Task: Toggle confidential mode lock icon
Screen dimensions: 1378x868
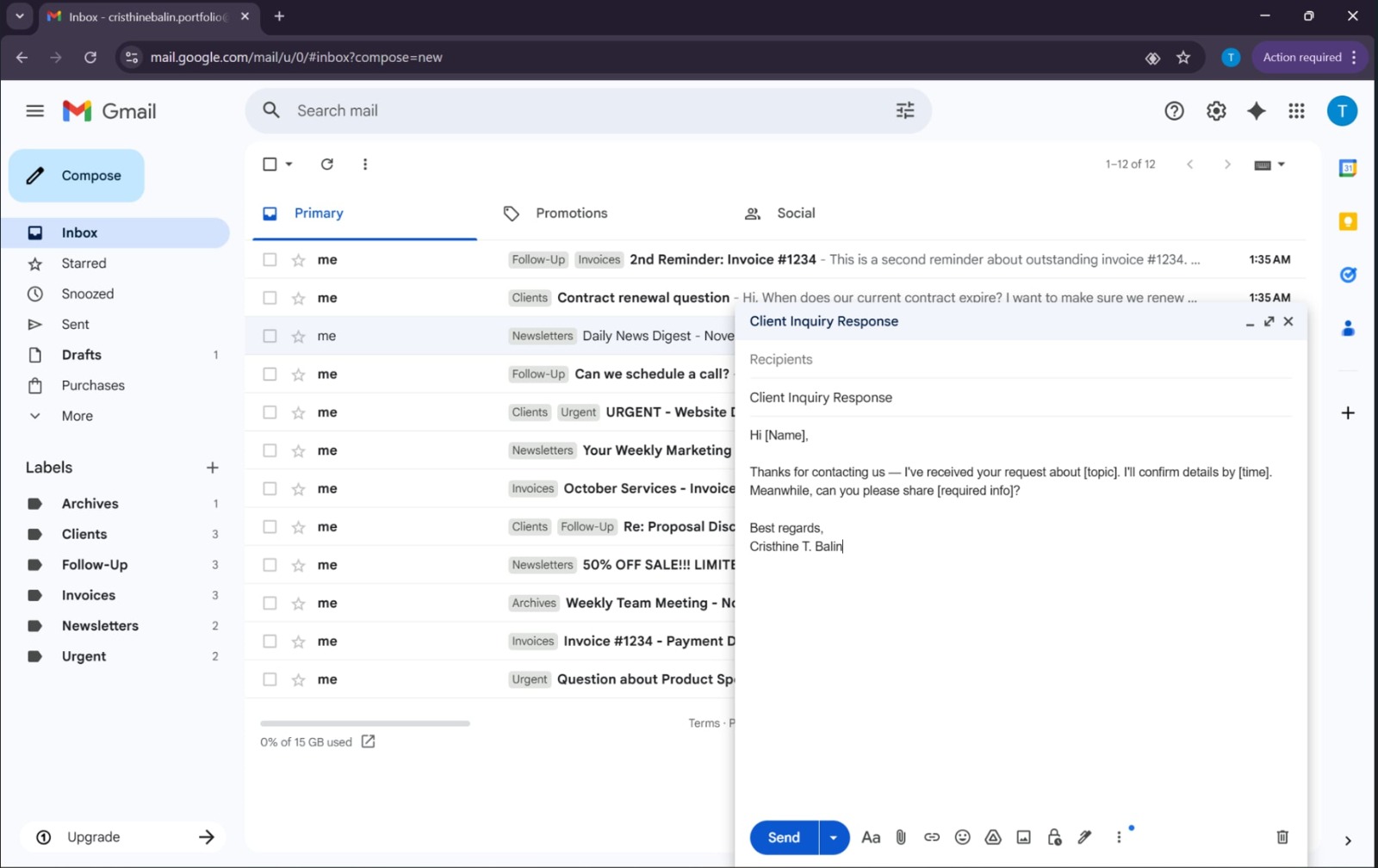Action: [1054, 837]
